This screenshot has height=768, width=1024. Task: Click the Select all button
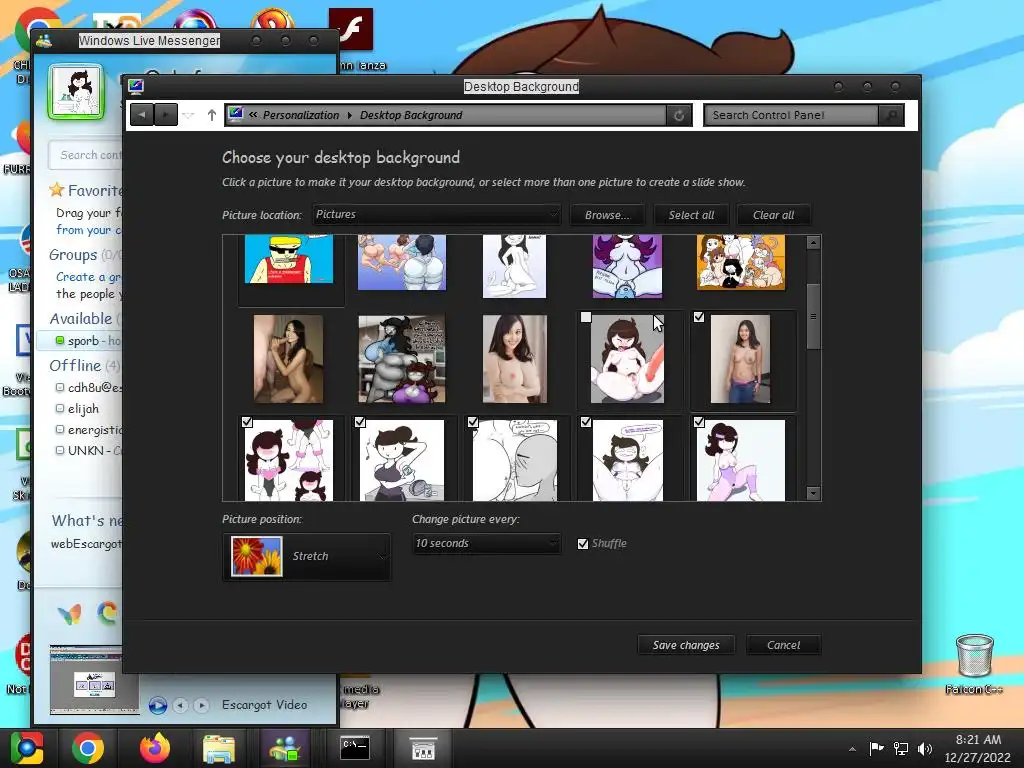tap(691, 215)
